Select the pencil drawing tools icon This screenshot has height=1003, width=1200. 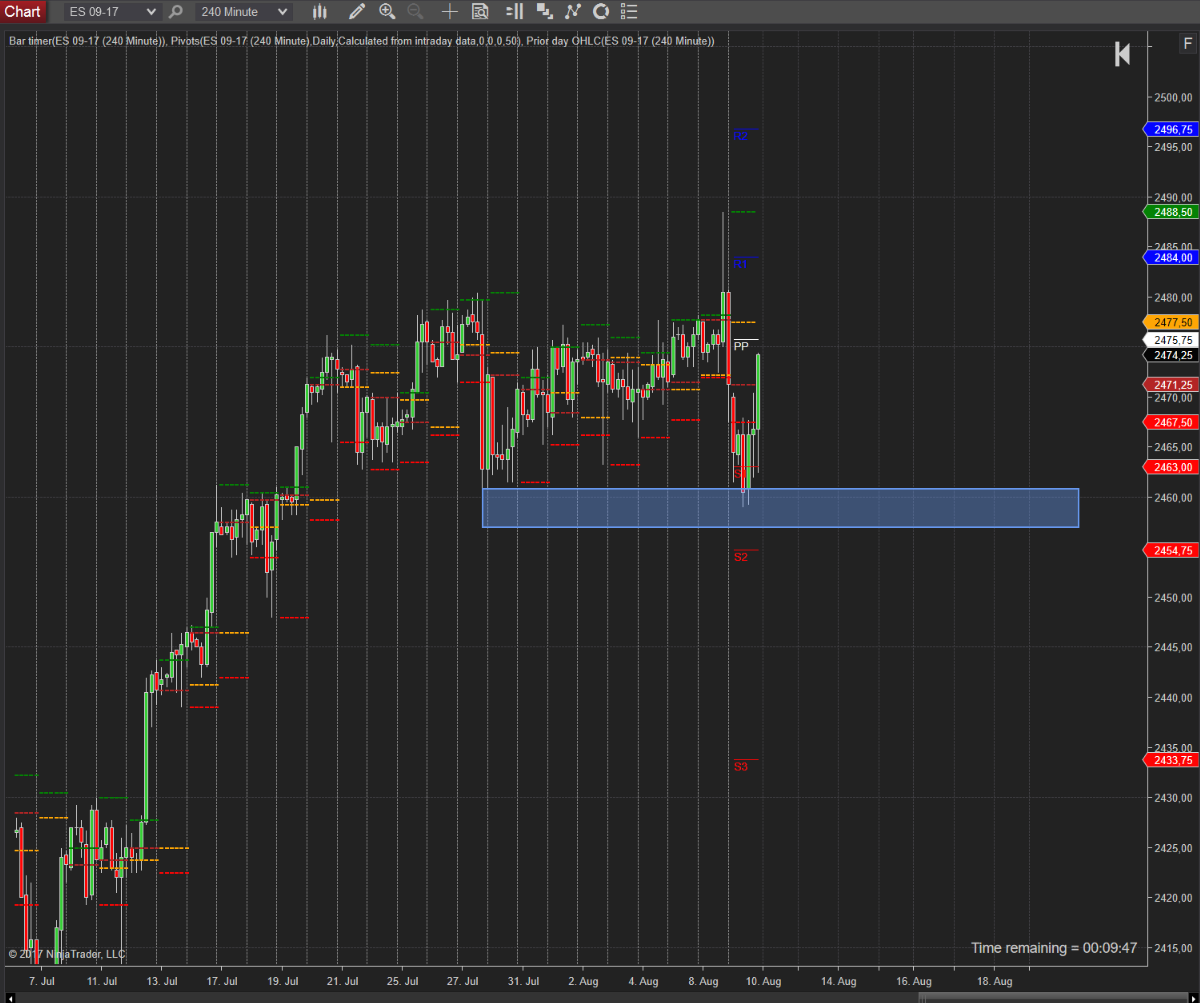(x=357, y=12)
